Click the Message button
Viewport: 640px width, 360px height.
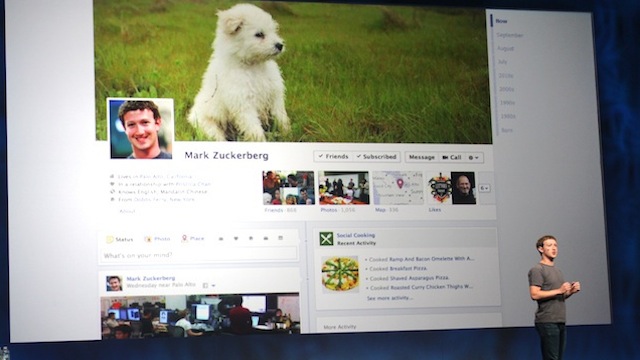coord(422,157)
